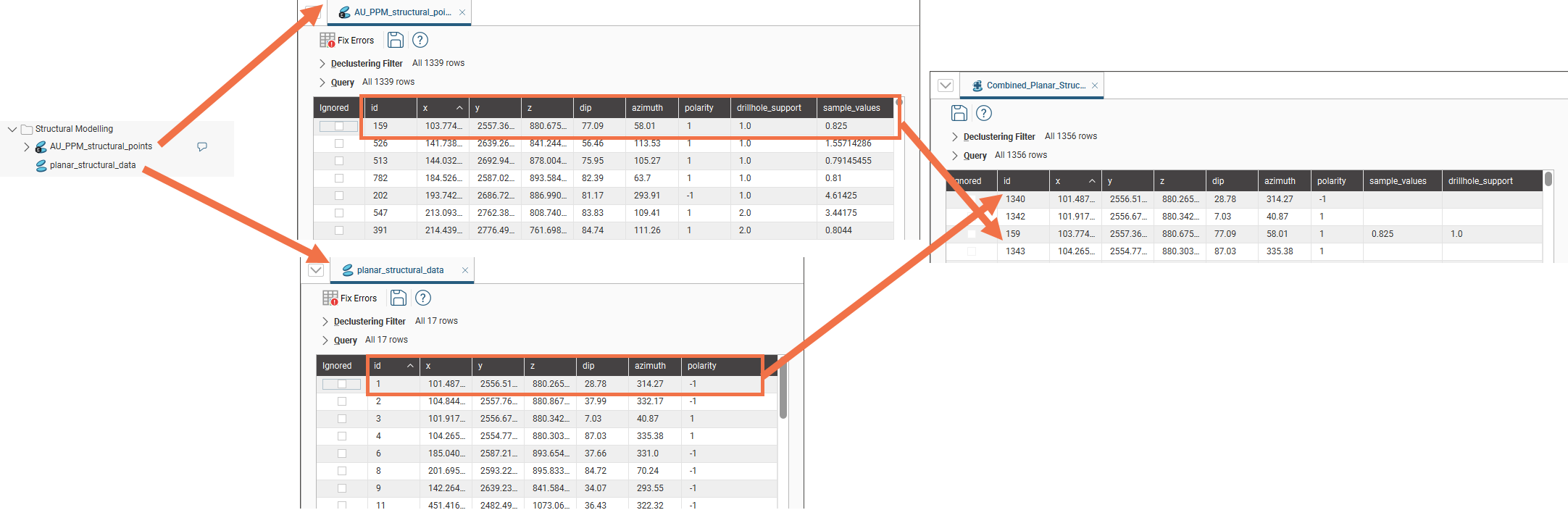Screen dimensions: 1568x510
Task: Click Fix Errors in planar_structural_data panel
Action: 350,298
